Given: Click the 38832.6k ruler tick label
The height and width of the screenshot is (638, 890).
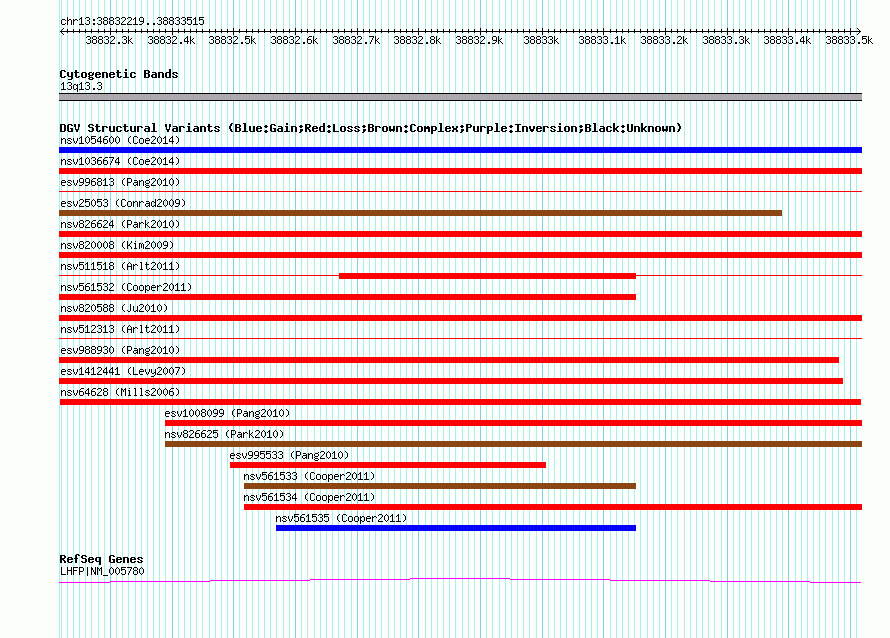Looking at the screenshot, I should coord(294,40).
